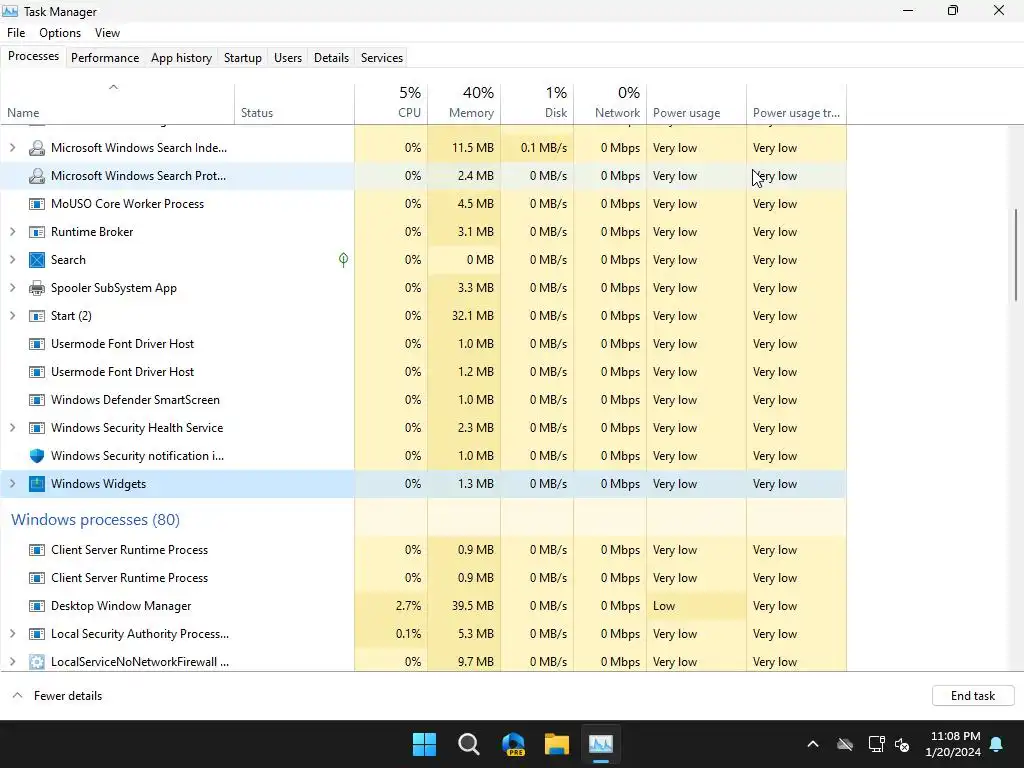This screenshot has height=768, width=1024.
Task: Sort processes by the CPU column
Action: coord(391,103)
